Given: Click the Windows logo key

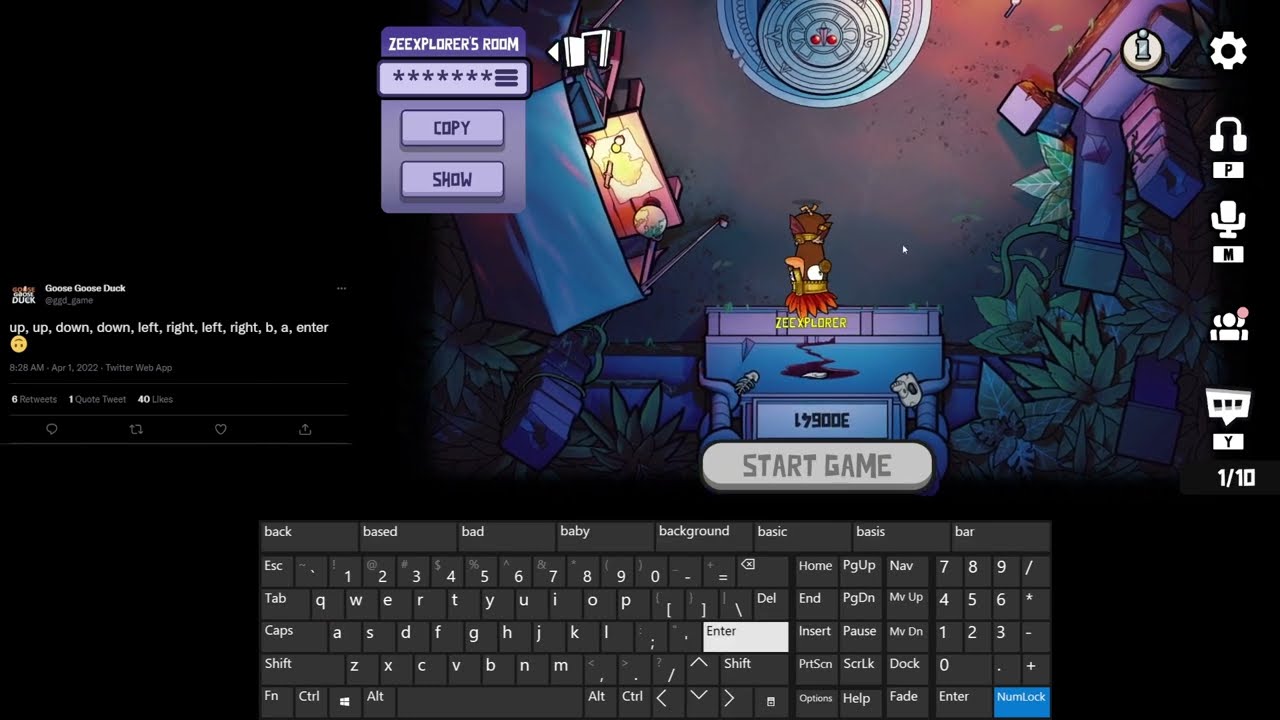Looking at the screenshot, I should coord(344,701).
